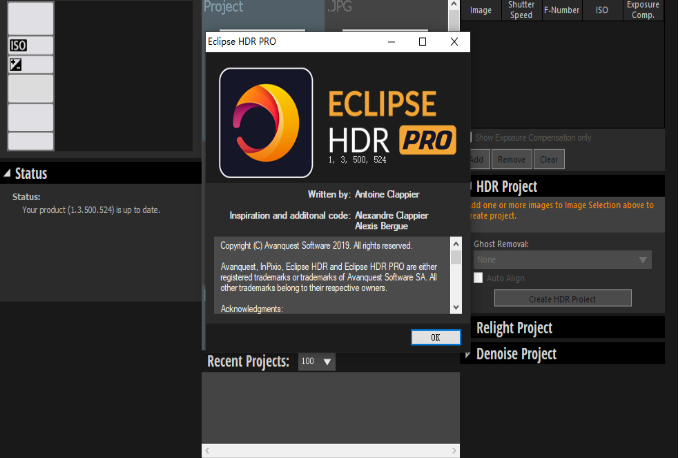The image size is (679, 458).
Task: Click the exposure compensation plus/minus icon
Action: click(x=16, y=65)
